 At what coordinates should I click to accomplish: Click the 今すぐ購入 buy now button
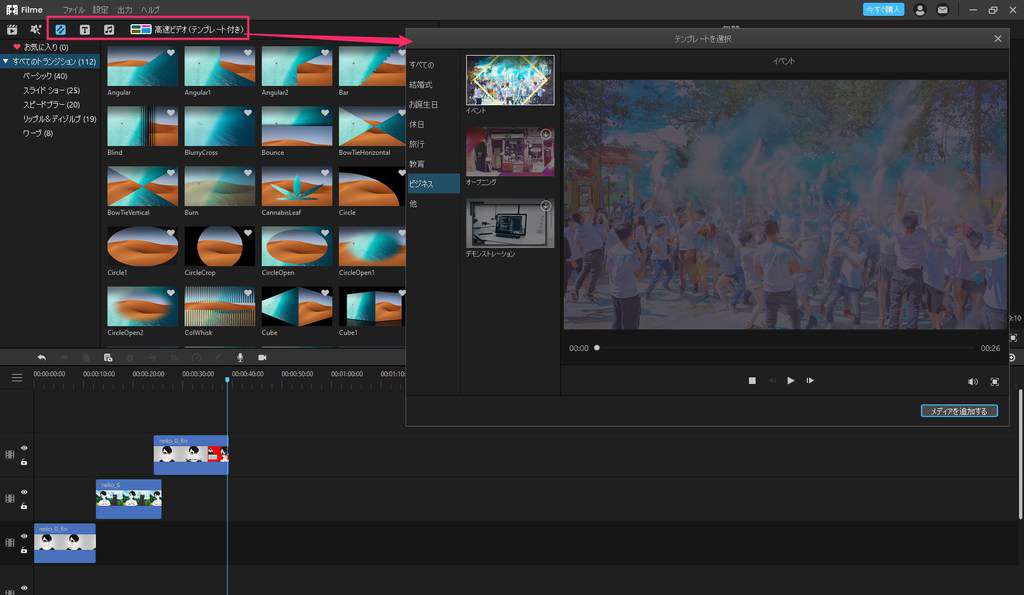coord(883,9)
